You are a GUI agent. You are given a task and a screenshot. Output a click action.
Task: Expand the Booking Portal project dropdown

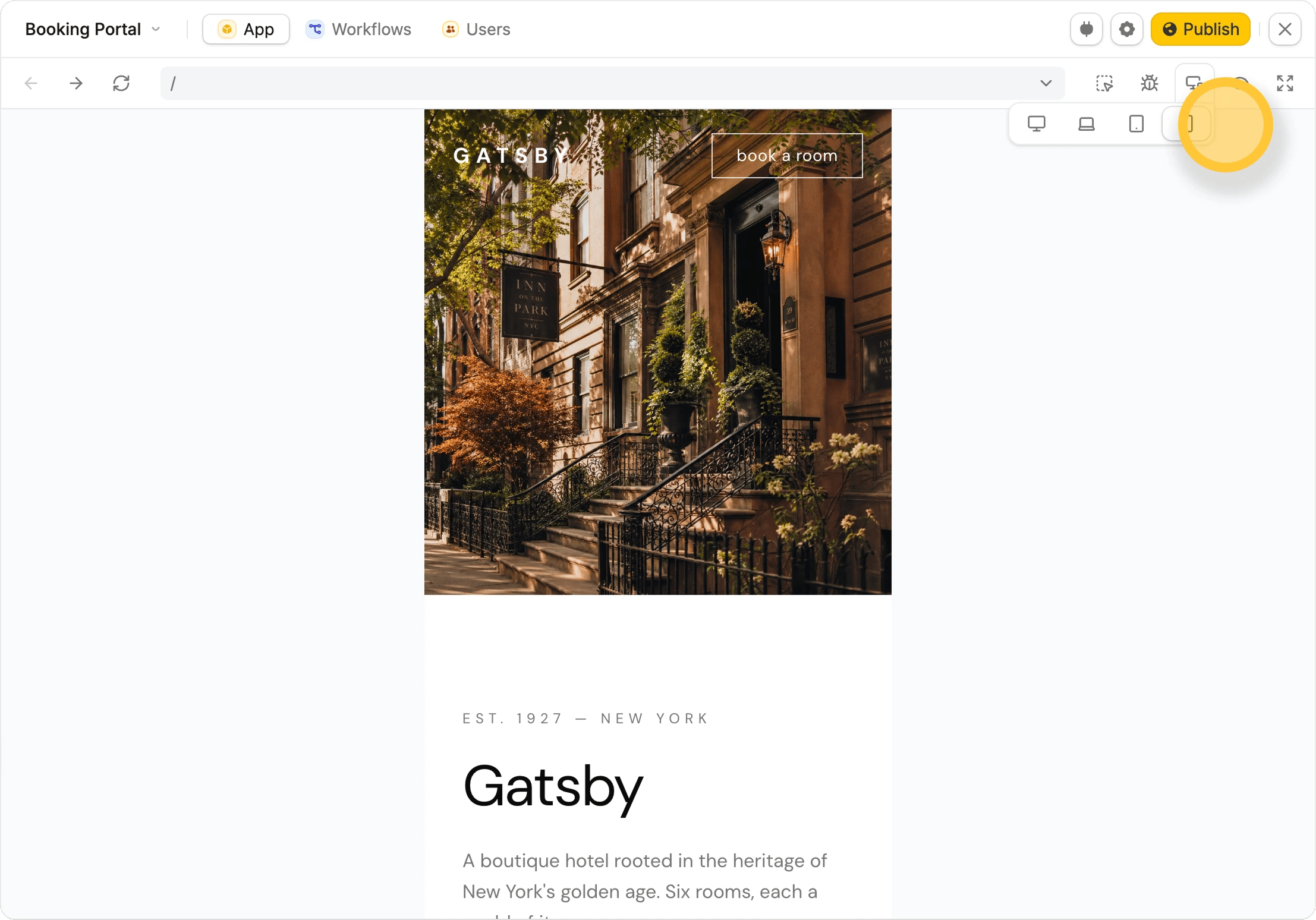tap(93, 29)
